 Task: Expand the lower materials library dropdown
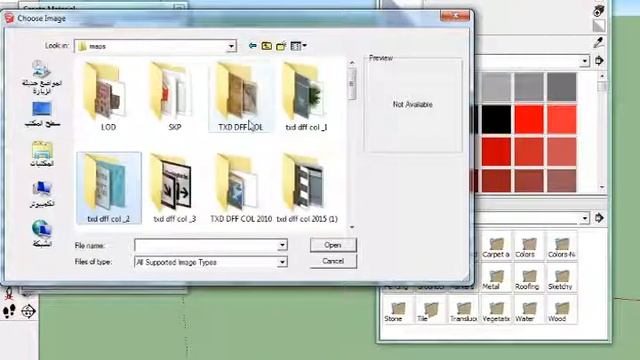click(585, 218)
